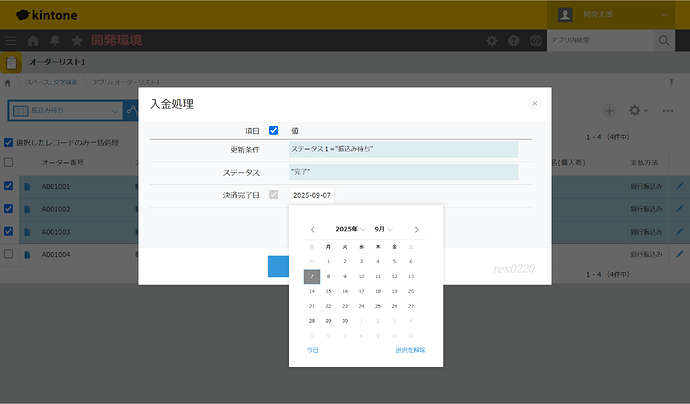This screenshot has width=690, height=404.
Task: Open the settings gear in header
Action: 491,41
